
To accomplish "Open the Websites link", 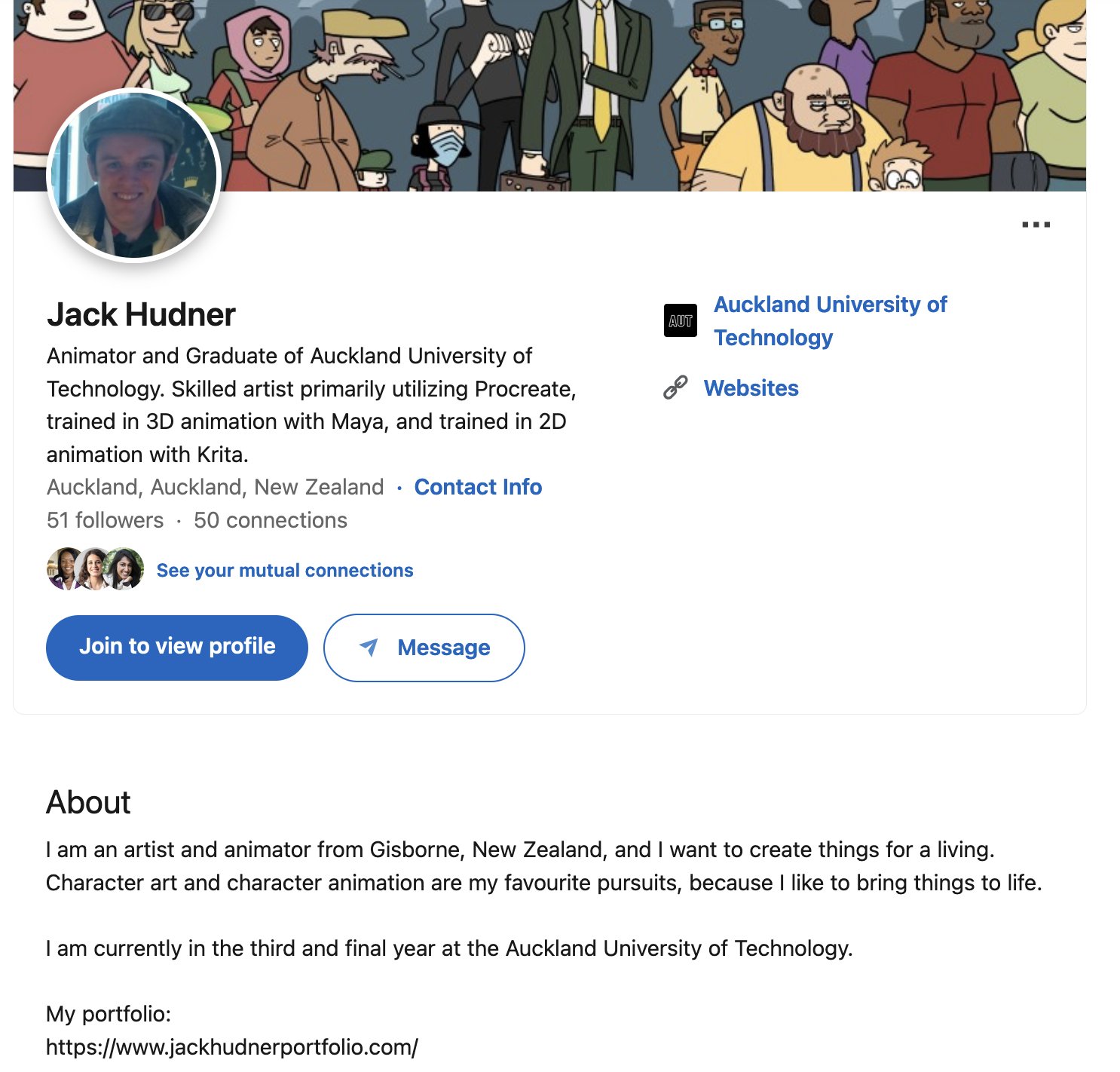I will [751, 387].
